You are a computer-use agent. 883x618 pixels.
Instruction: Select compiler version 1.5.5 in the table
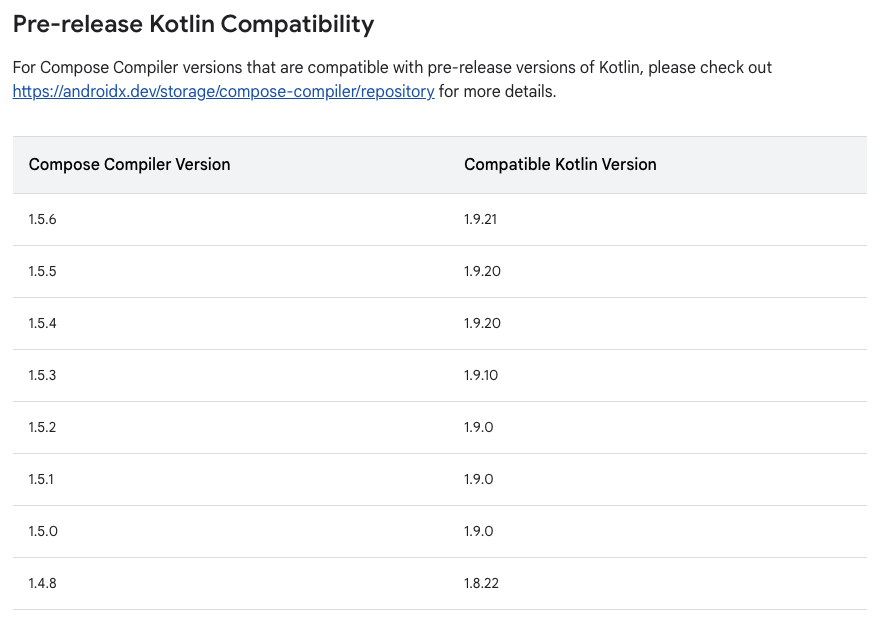click(42, 271)
